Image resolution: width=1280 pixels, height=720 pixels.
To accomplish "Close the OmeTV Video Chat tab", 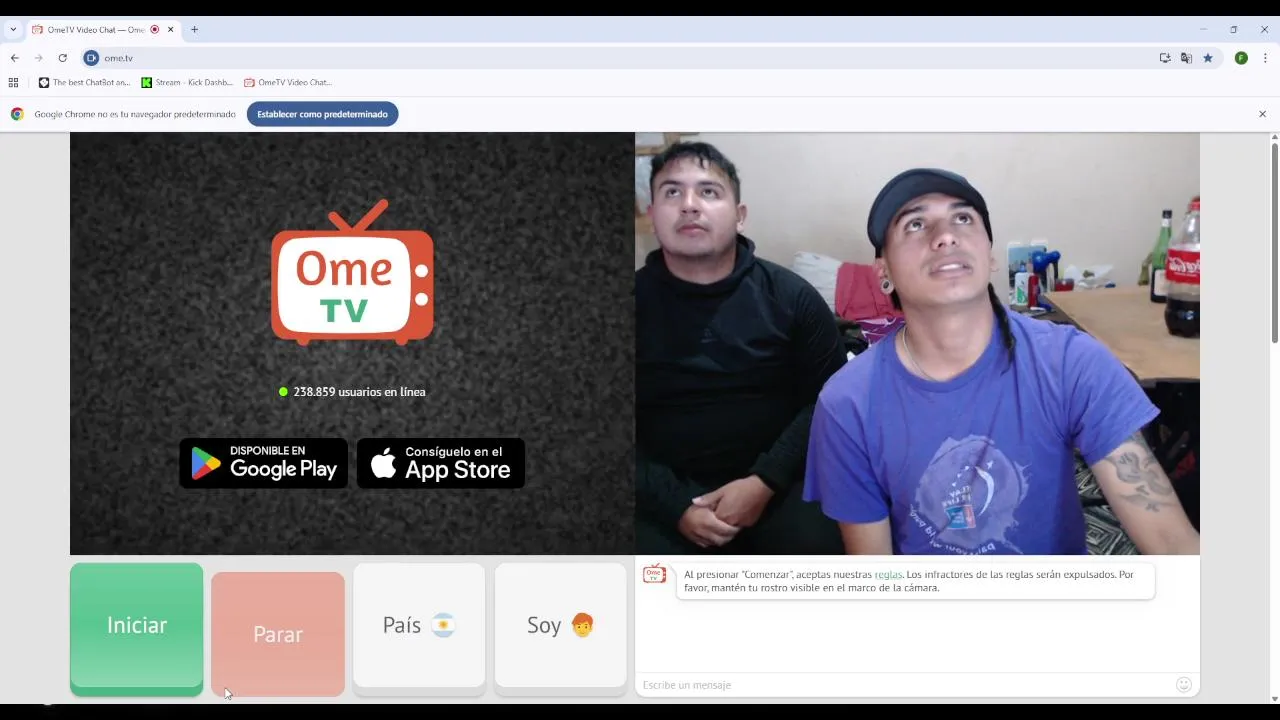I will pyautogui.click(x=171, y=30).
